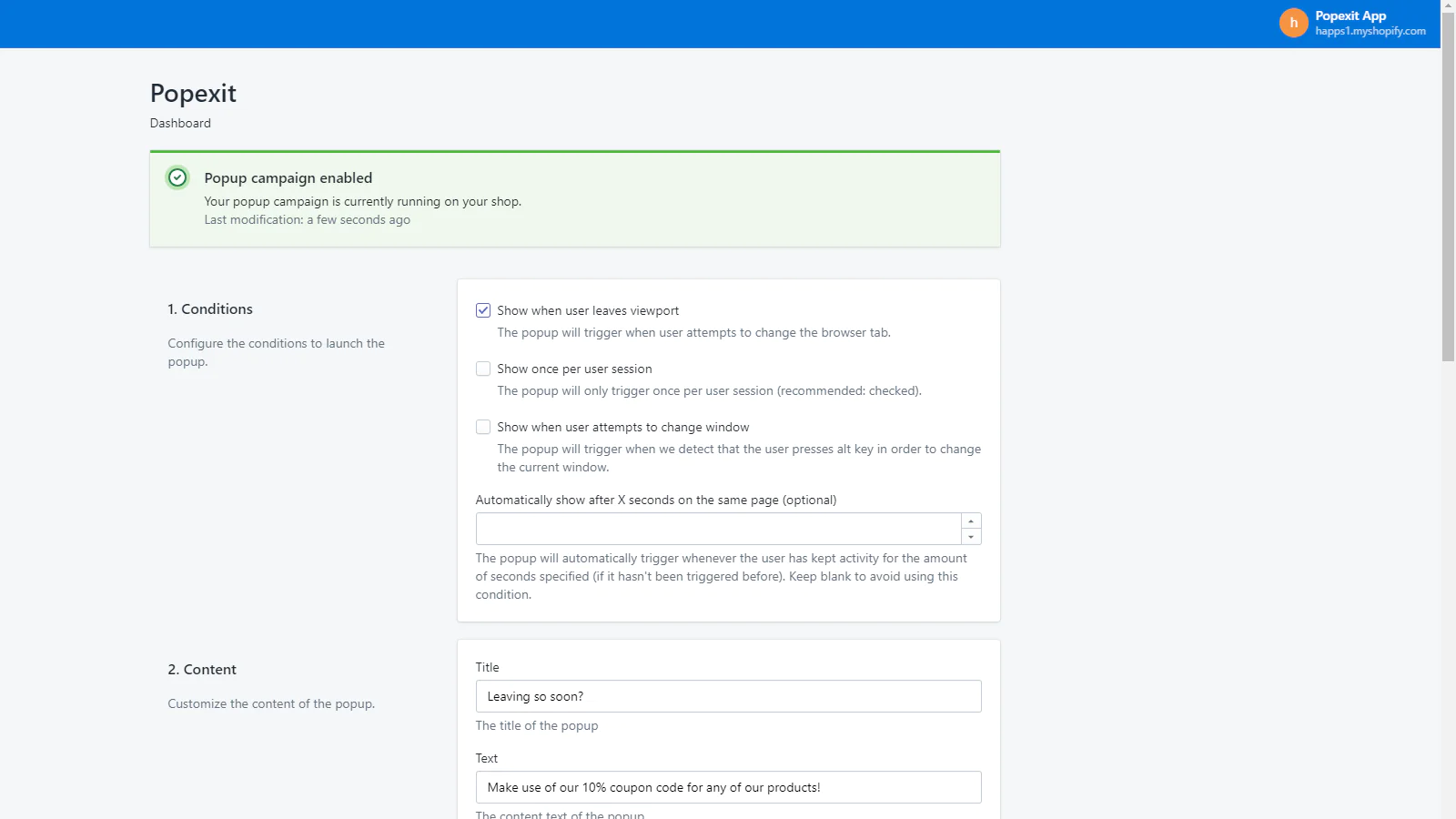Click the 'Dashboard' breadcrumb text

click(180, 123)
